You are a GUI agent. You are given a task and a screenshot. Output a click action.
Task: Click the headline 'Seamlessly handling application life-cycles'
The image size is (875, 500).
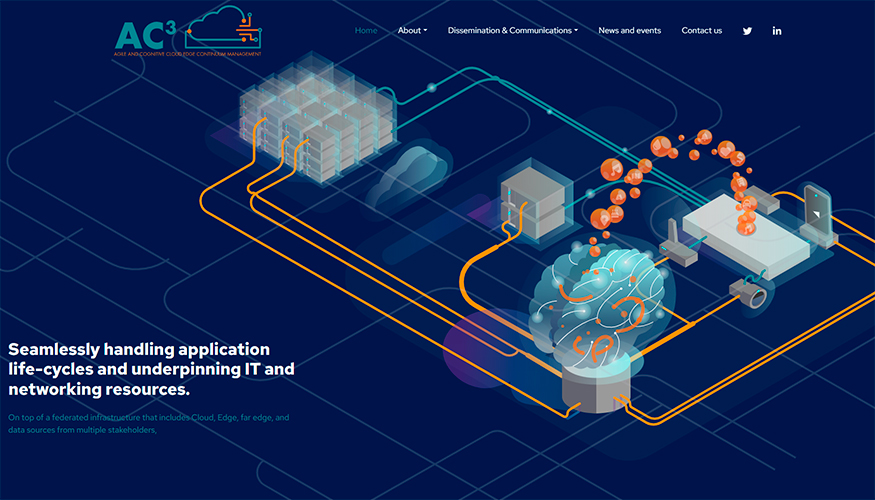[151, 369]
